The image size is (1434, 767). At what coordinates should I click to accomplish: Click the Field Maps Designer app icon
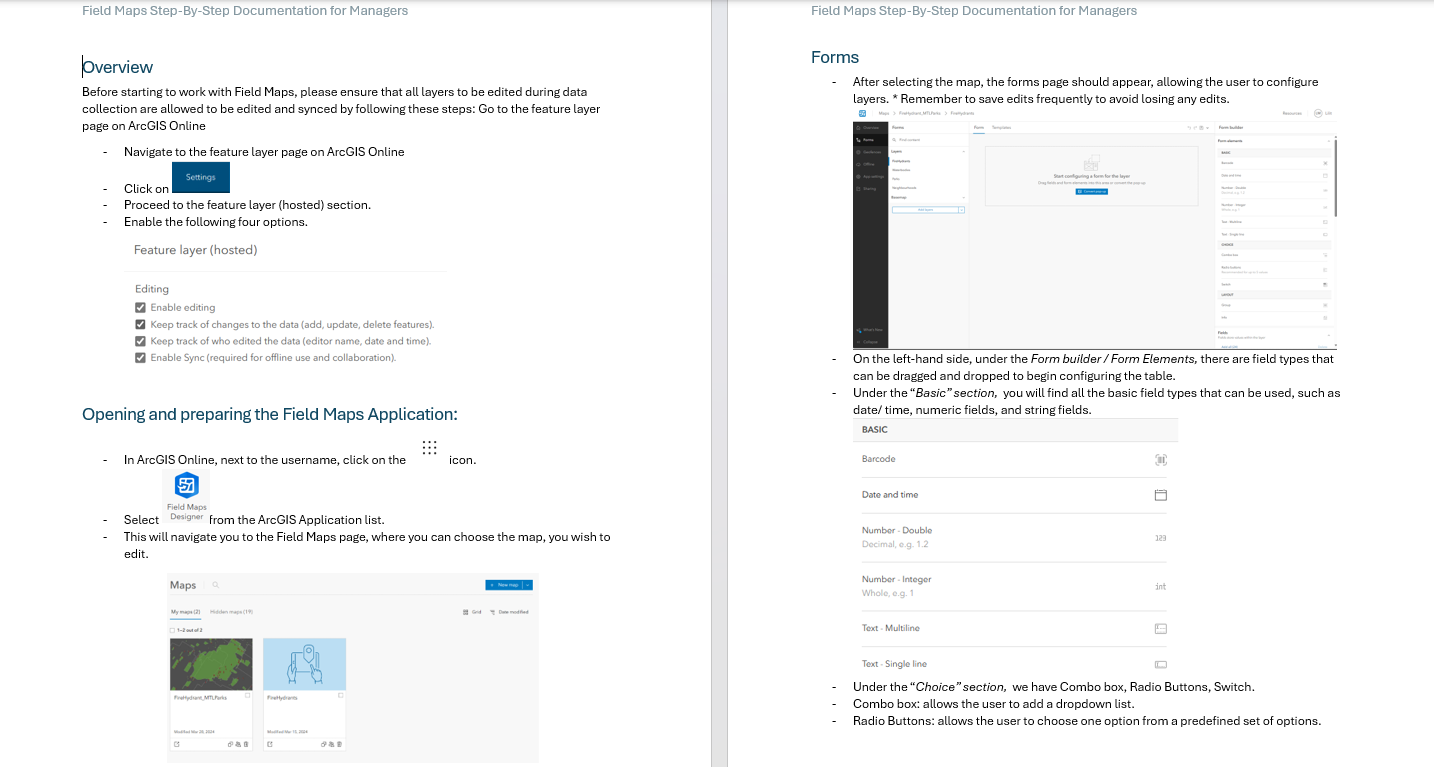click(x=187, y=486)
